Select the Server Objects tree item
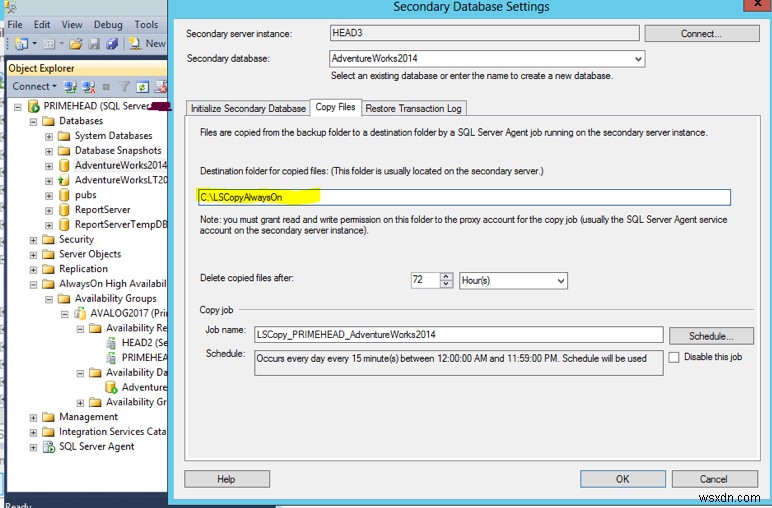Image resolution: width=772 pixels, height=508 pixels. [x=90, y=254]
